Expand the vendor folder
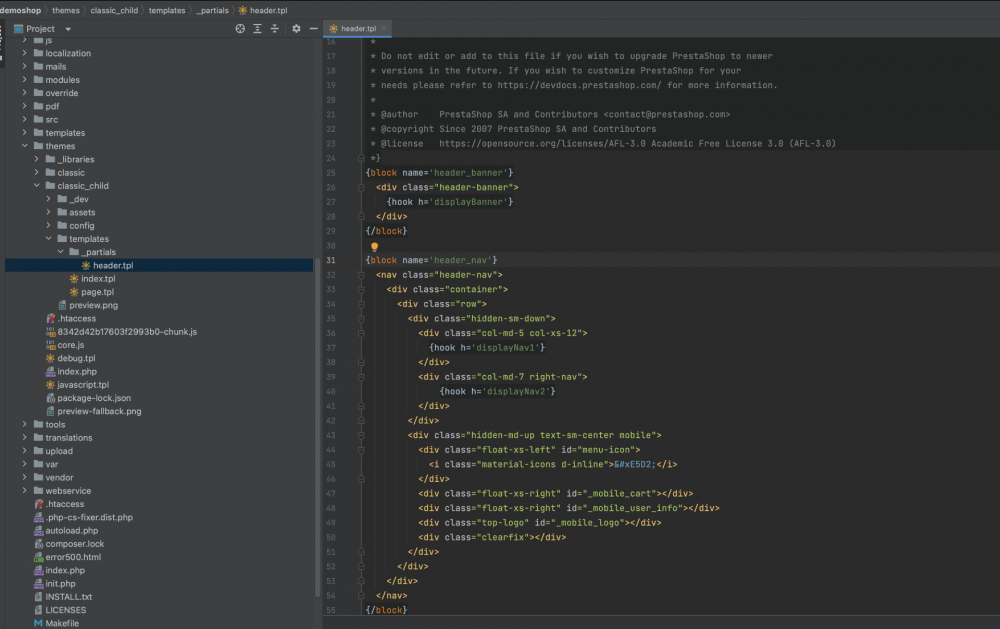This screenshot has width=1000, height=629. (24, 477)
